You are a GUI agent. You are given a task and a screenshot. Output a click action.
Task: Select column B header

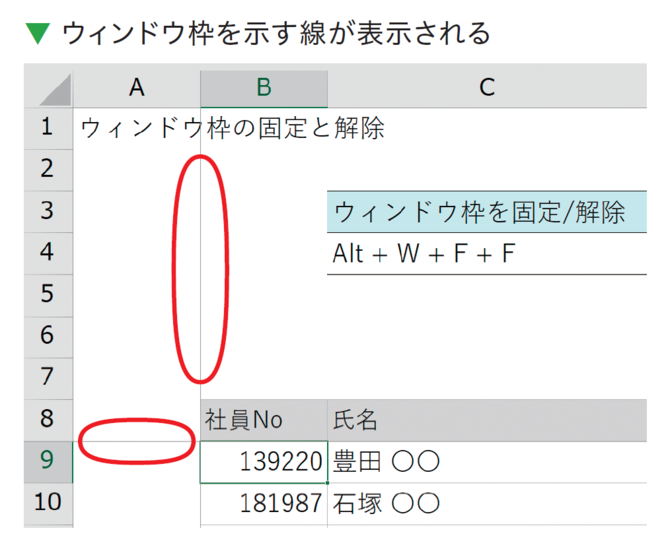pyautogui.click(x=264, y=88)
